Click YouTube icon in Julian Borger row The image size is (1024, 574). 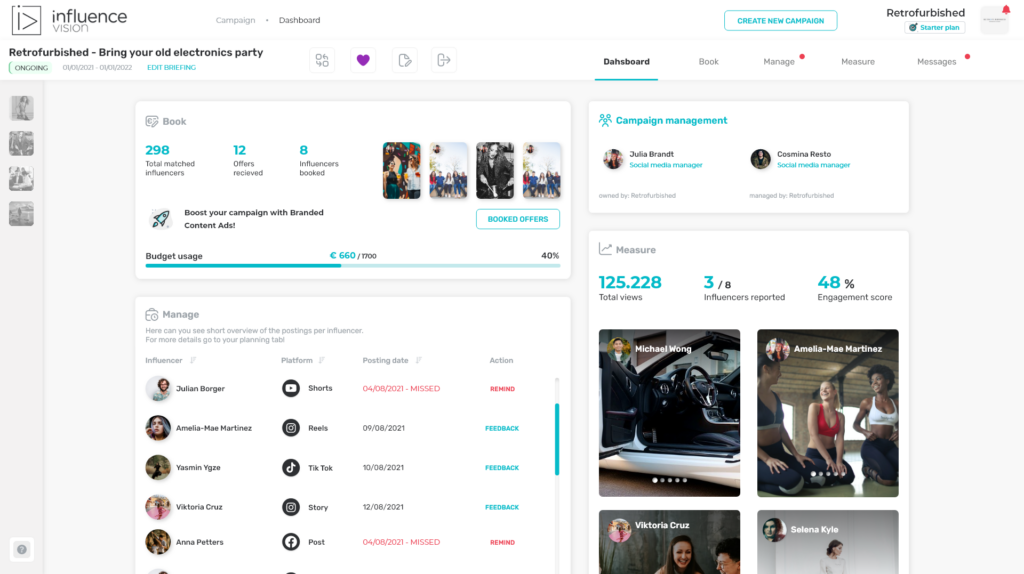click(291, 388)
